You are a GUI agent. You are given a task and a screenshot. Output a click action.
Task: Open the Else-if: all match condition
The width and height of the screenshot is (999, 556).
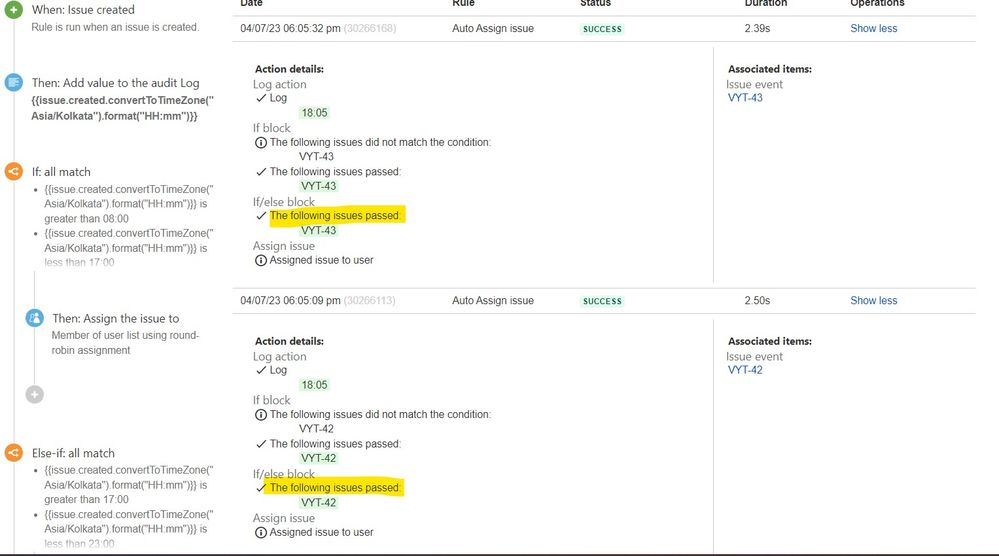pyautogui.click(x=73, y=453)
